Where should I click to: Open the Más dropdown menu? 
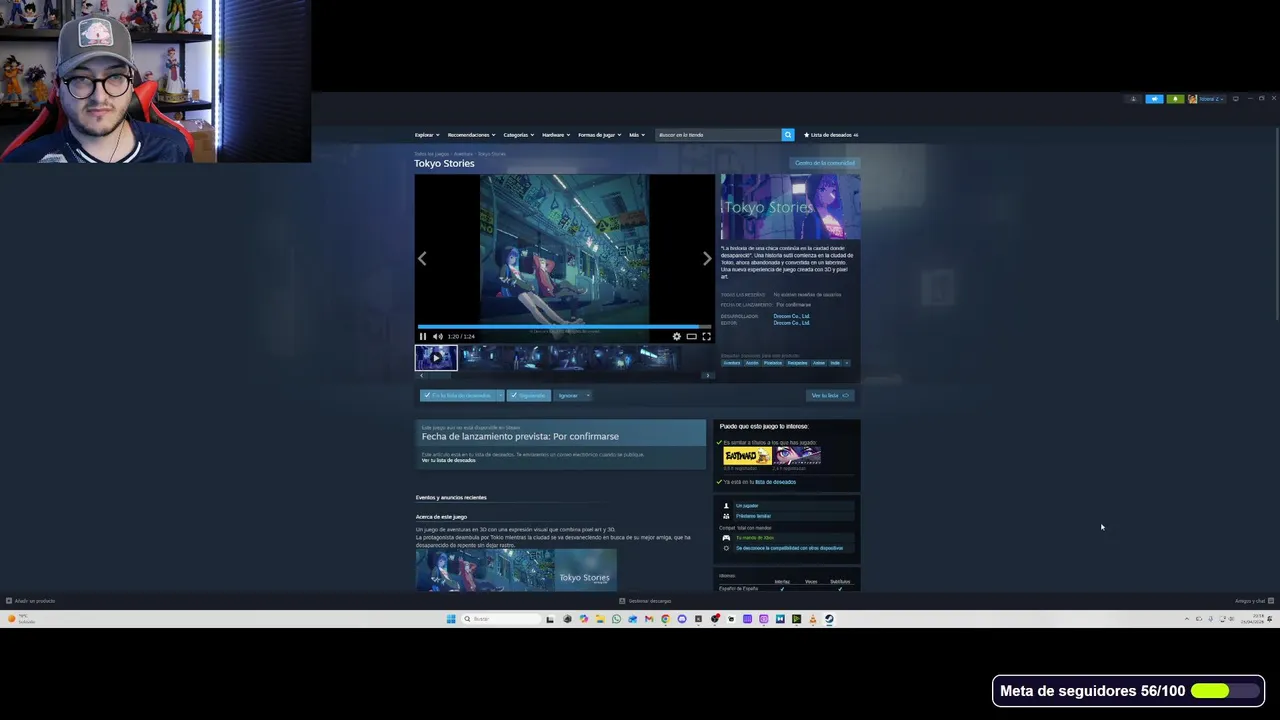(x=636, y=134)
